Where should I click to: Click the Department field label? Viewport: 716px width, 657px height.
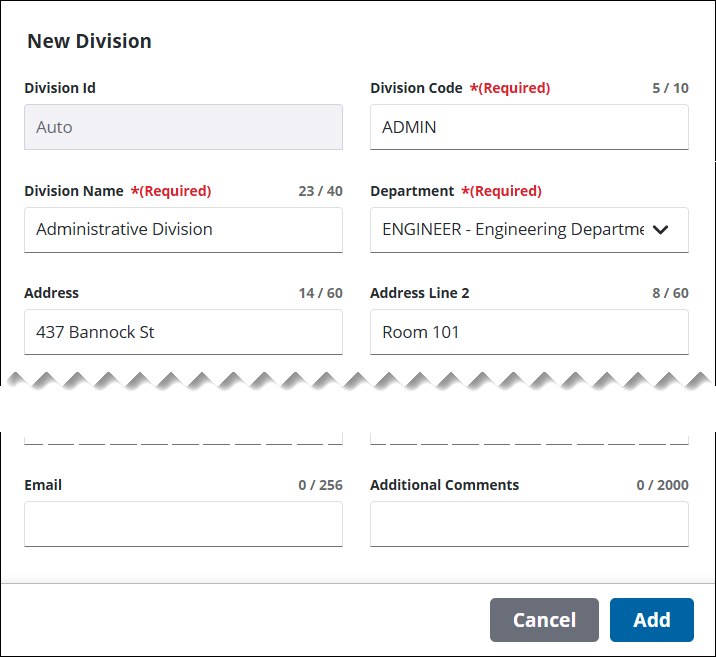point(412,191)
